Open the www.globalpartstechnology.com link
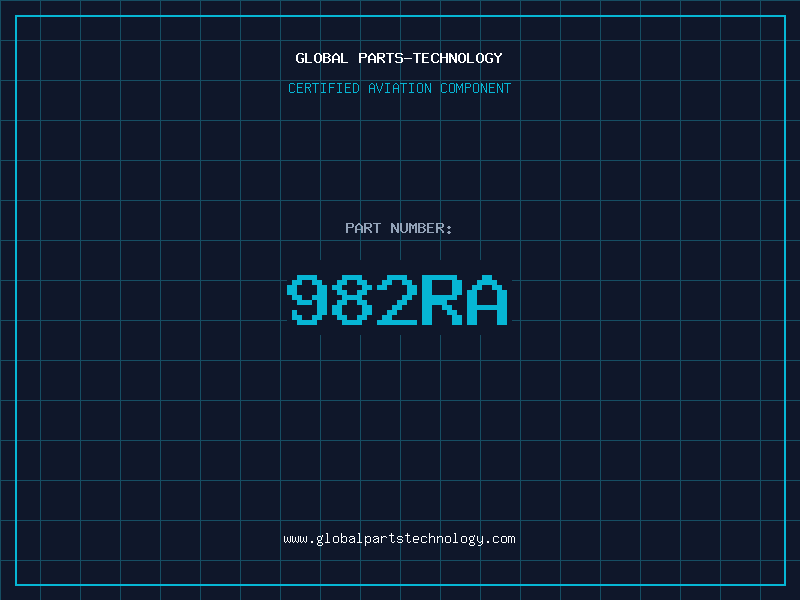This screenshot has width=800, height=600. [399, 539]
